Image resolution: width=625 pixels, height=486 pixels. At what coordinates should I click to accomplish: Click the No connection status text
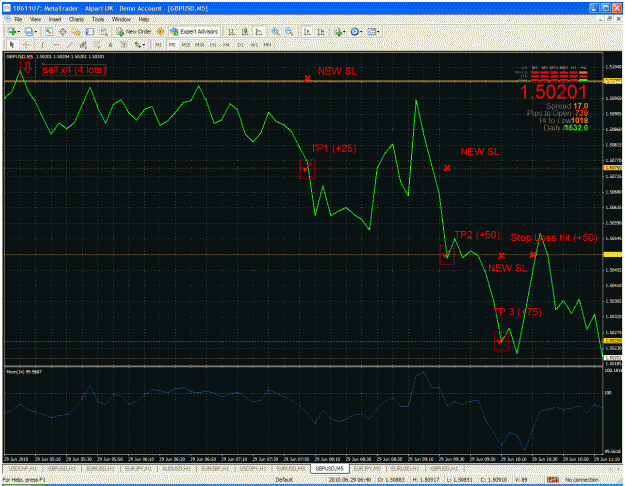(x=582, y=480)
